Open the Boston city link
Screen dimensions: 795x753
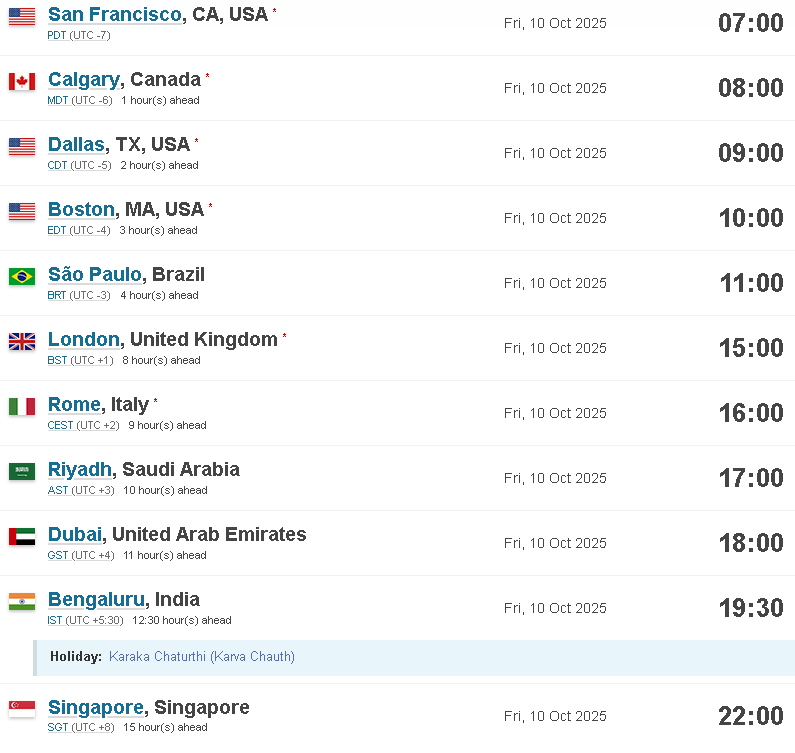pos(81,209)
